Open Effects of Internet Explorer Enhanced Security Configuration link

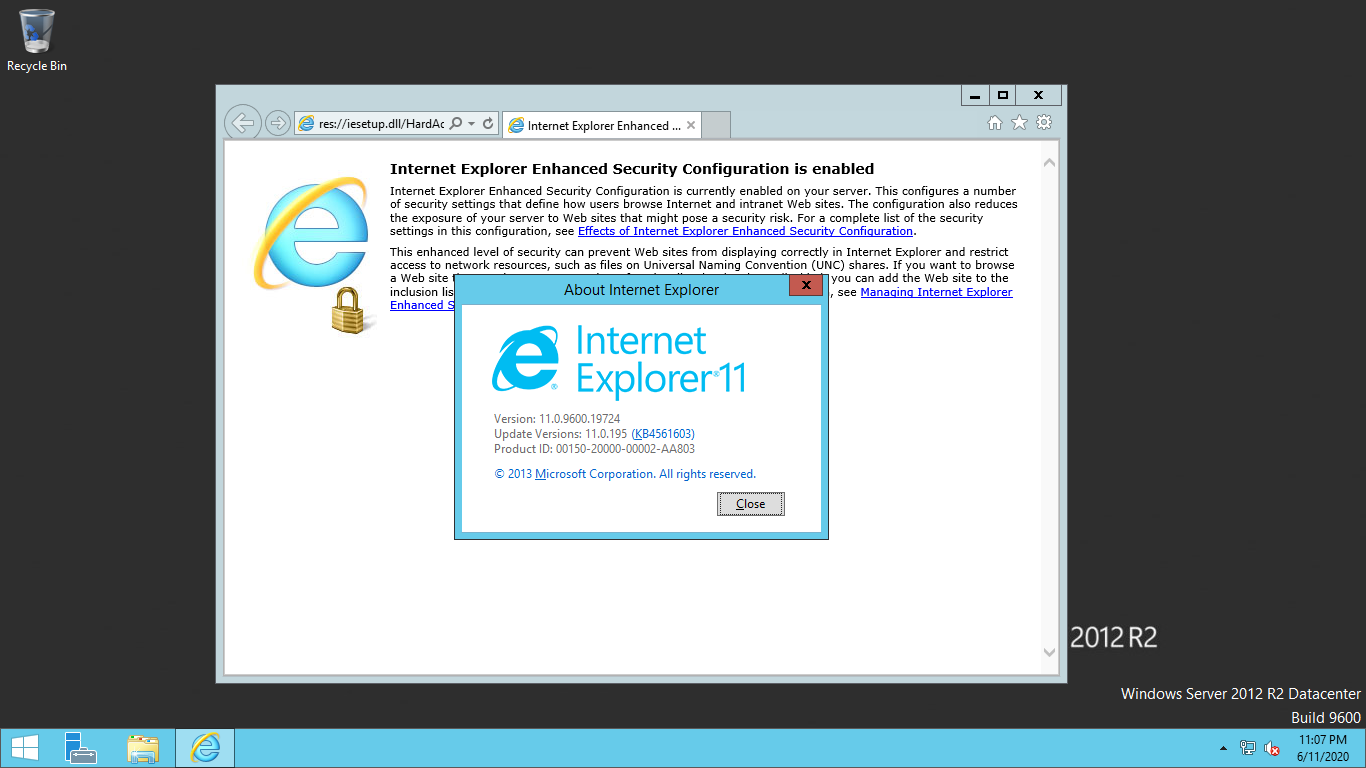coord(745,231)
